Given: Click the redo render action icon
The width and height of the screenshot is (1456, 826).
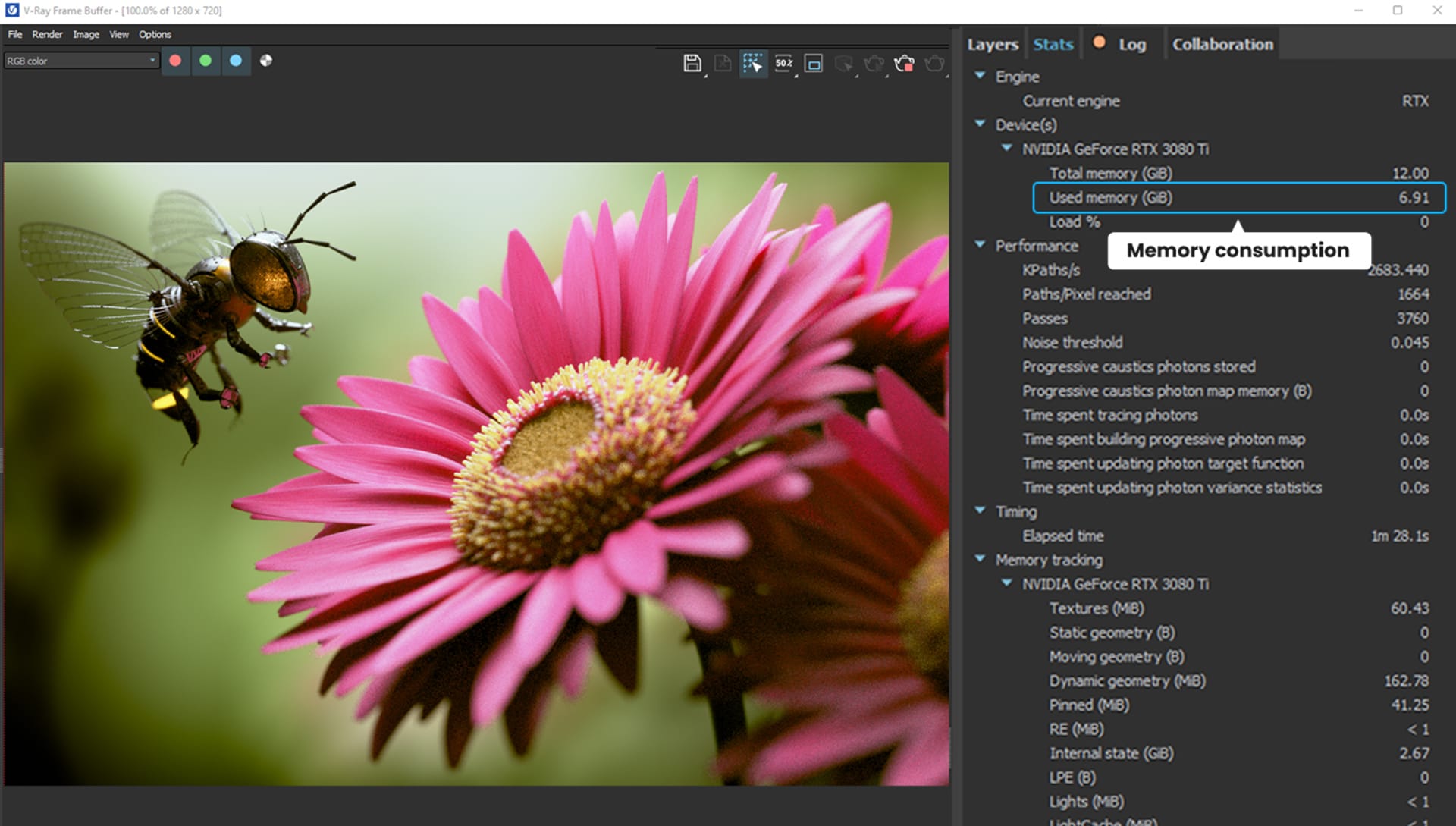Looking at the screenshot, I should (x=935, y=62).
